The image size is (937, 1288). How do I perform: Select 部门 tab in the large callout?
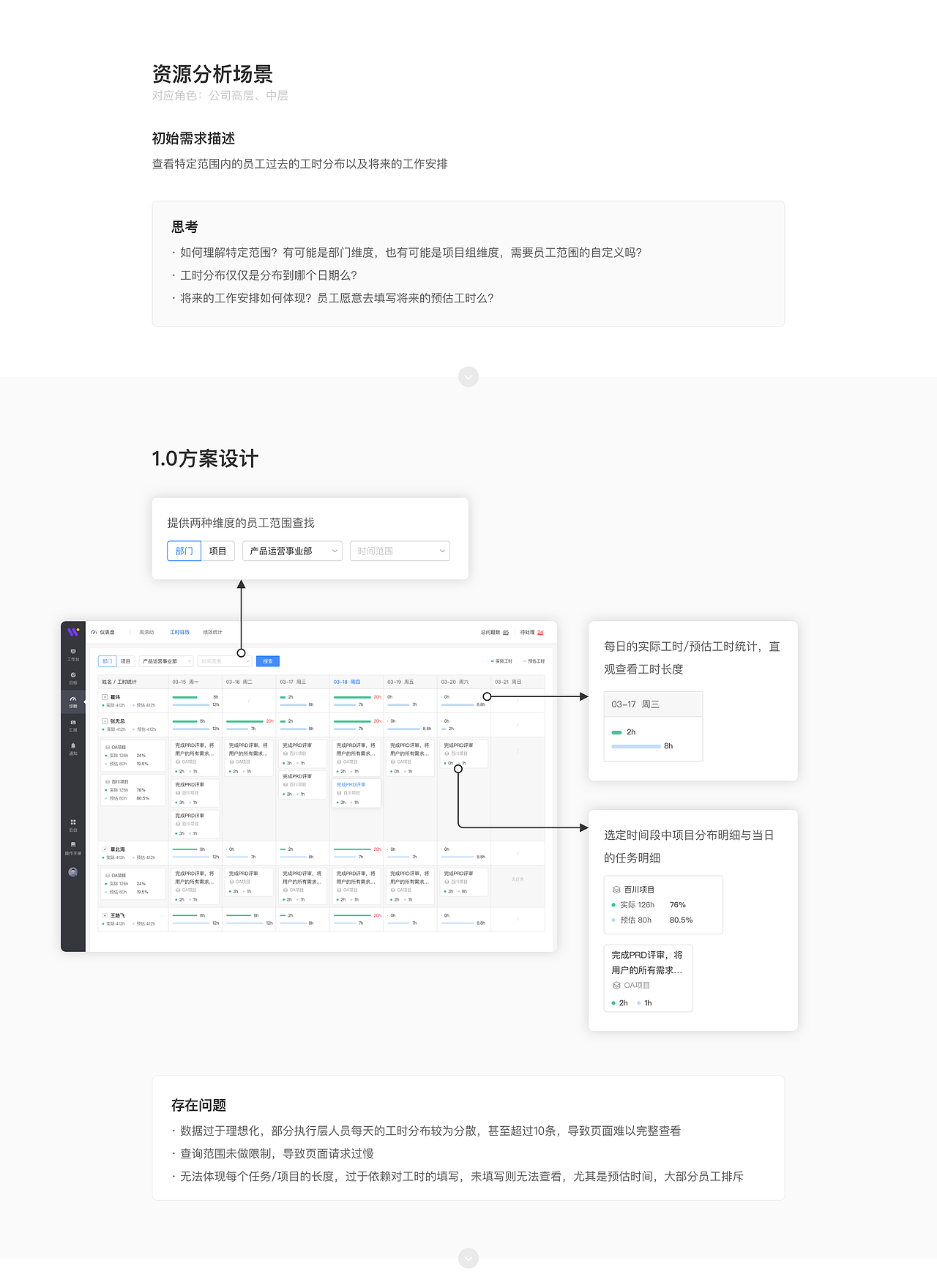[x=184, y=551]
